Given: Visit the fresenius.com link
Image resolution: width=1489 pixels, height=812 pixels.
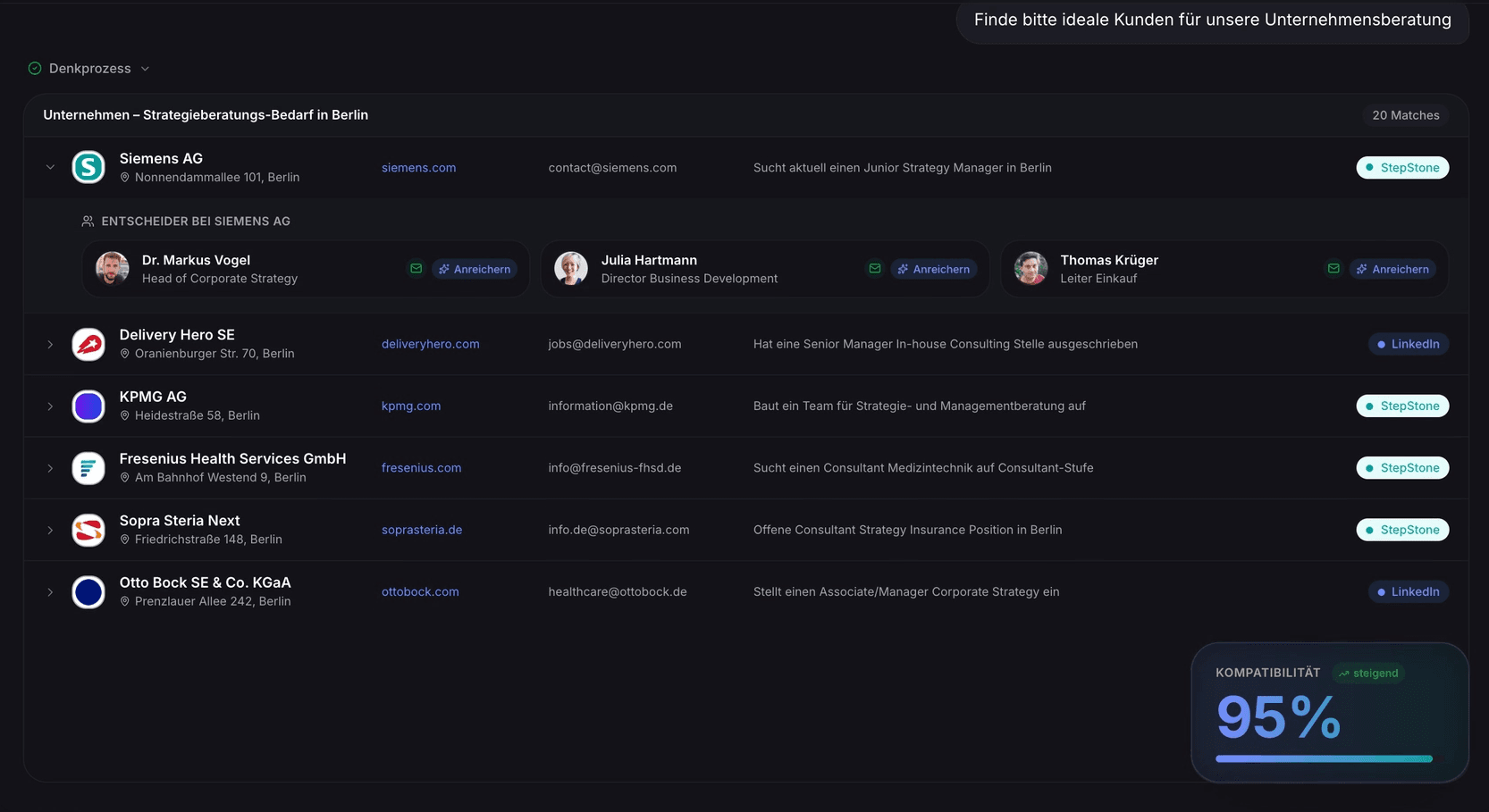Looking at the screenshot, I should click(x=421, y=468).
